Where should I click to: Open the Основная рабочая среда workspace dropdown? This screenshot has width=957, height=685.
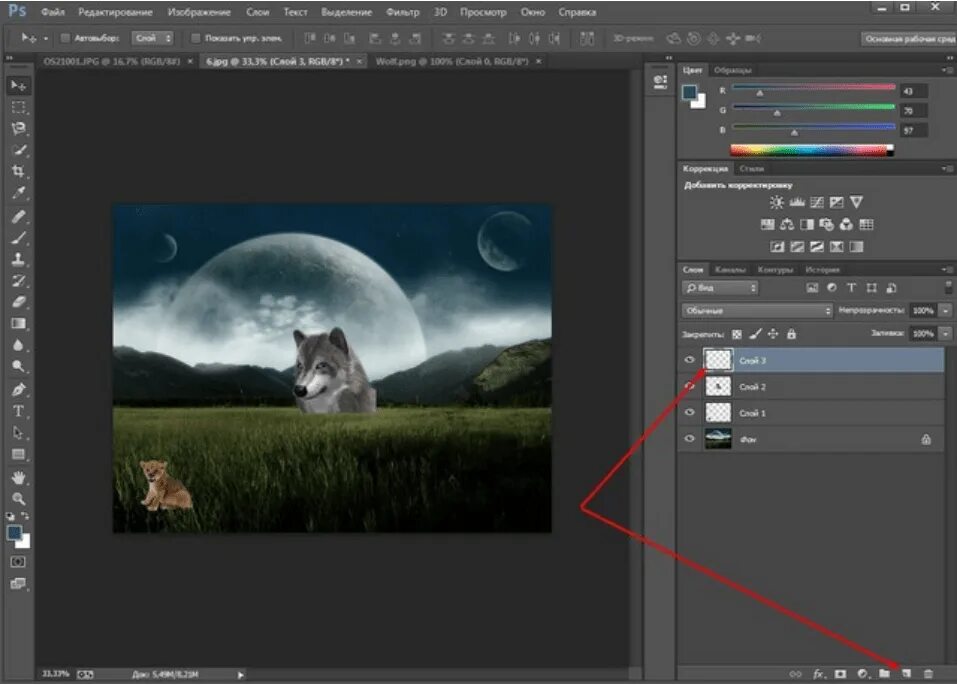909,38
